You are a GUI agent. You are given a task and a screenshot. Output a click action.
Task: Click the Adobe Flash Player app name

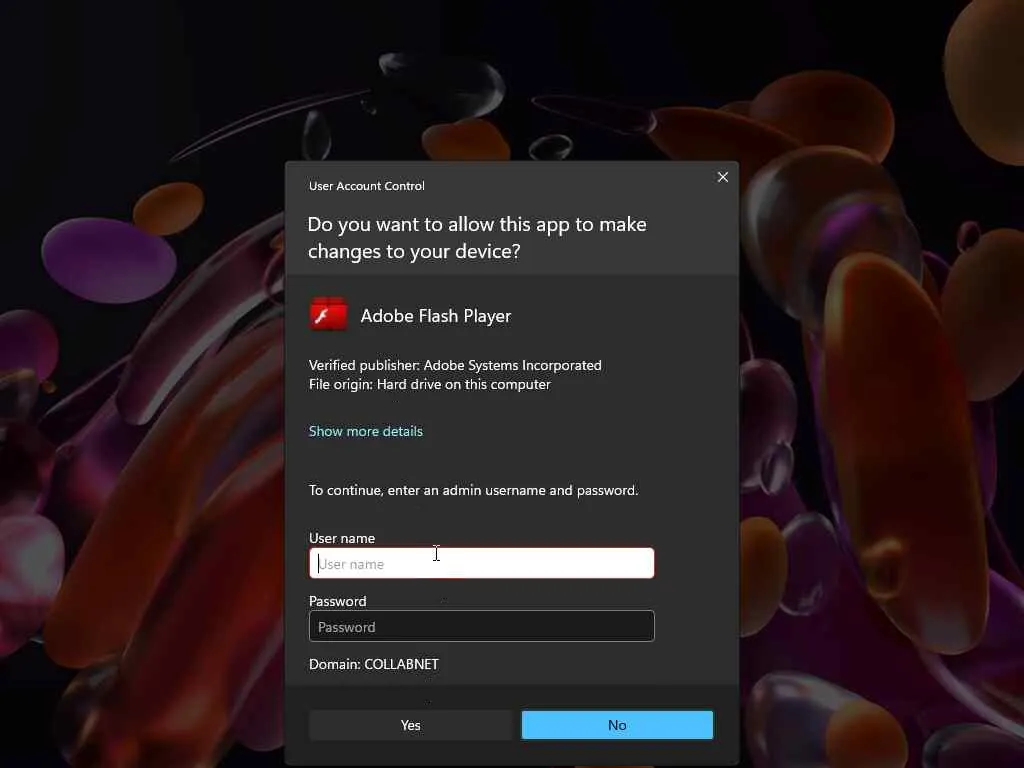pos(436,316)
